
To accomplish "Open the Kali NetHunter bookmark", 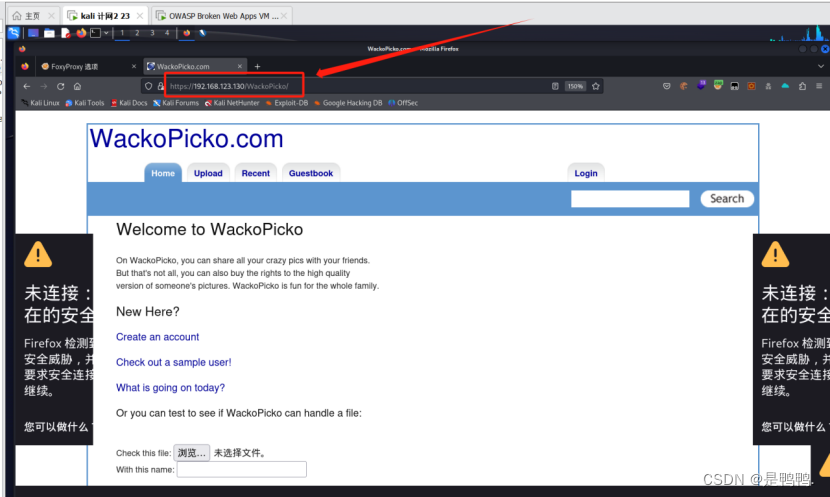I will pyautogui.click(x=232, y=103).
